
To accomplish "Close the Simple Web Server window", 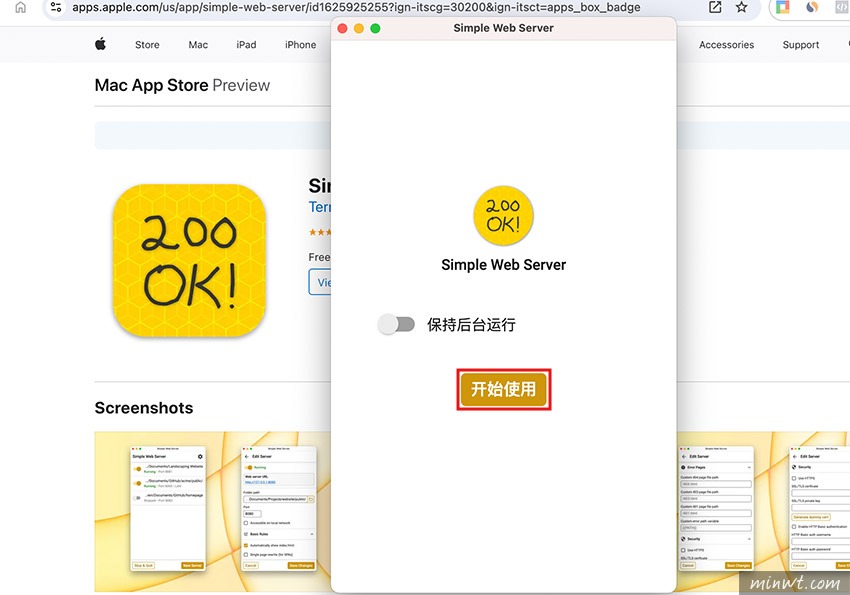I will [x=343, y=28].
